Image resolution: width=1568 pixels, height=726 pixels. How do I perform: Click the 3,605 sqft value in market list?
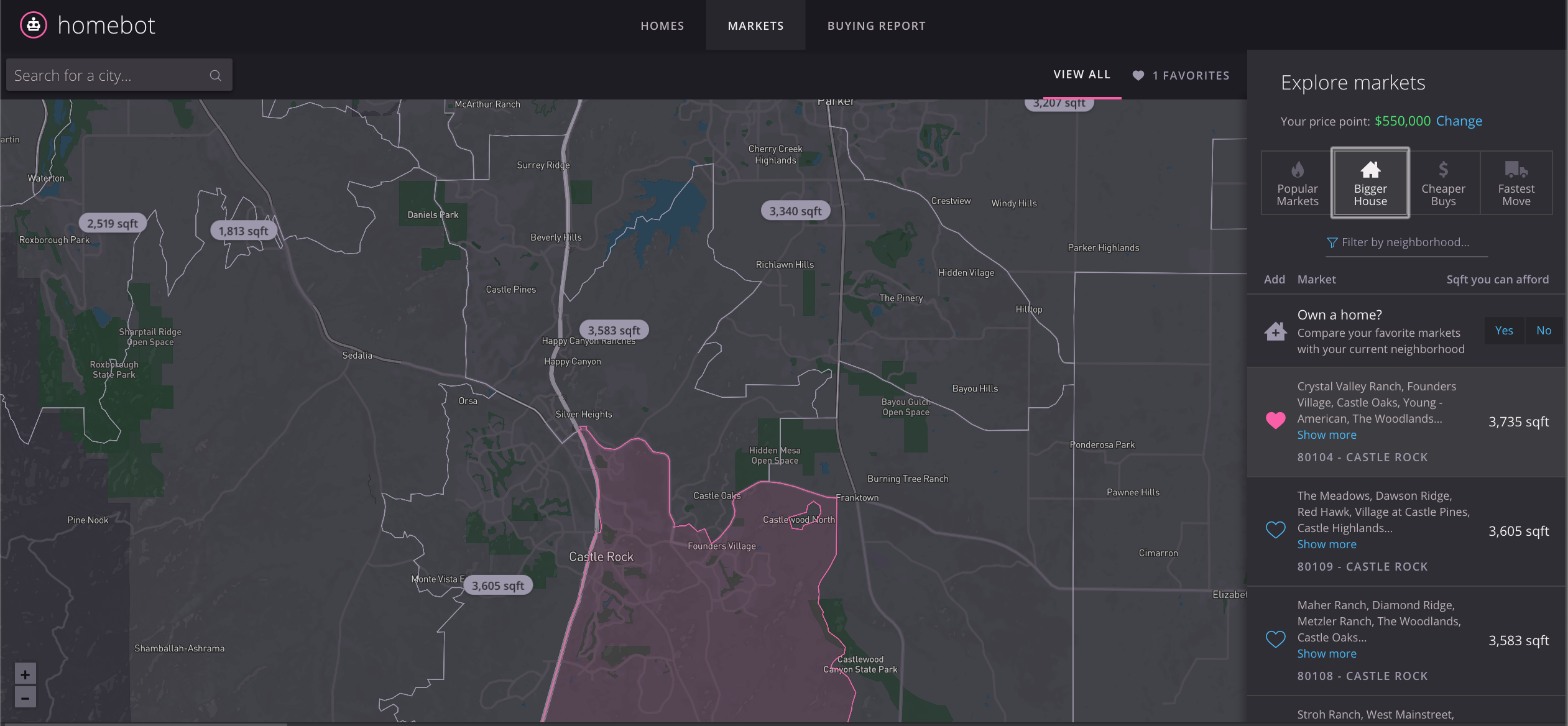coord(1518,531)
